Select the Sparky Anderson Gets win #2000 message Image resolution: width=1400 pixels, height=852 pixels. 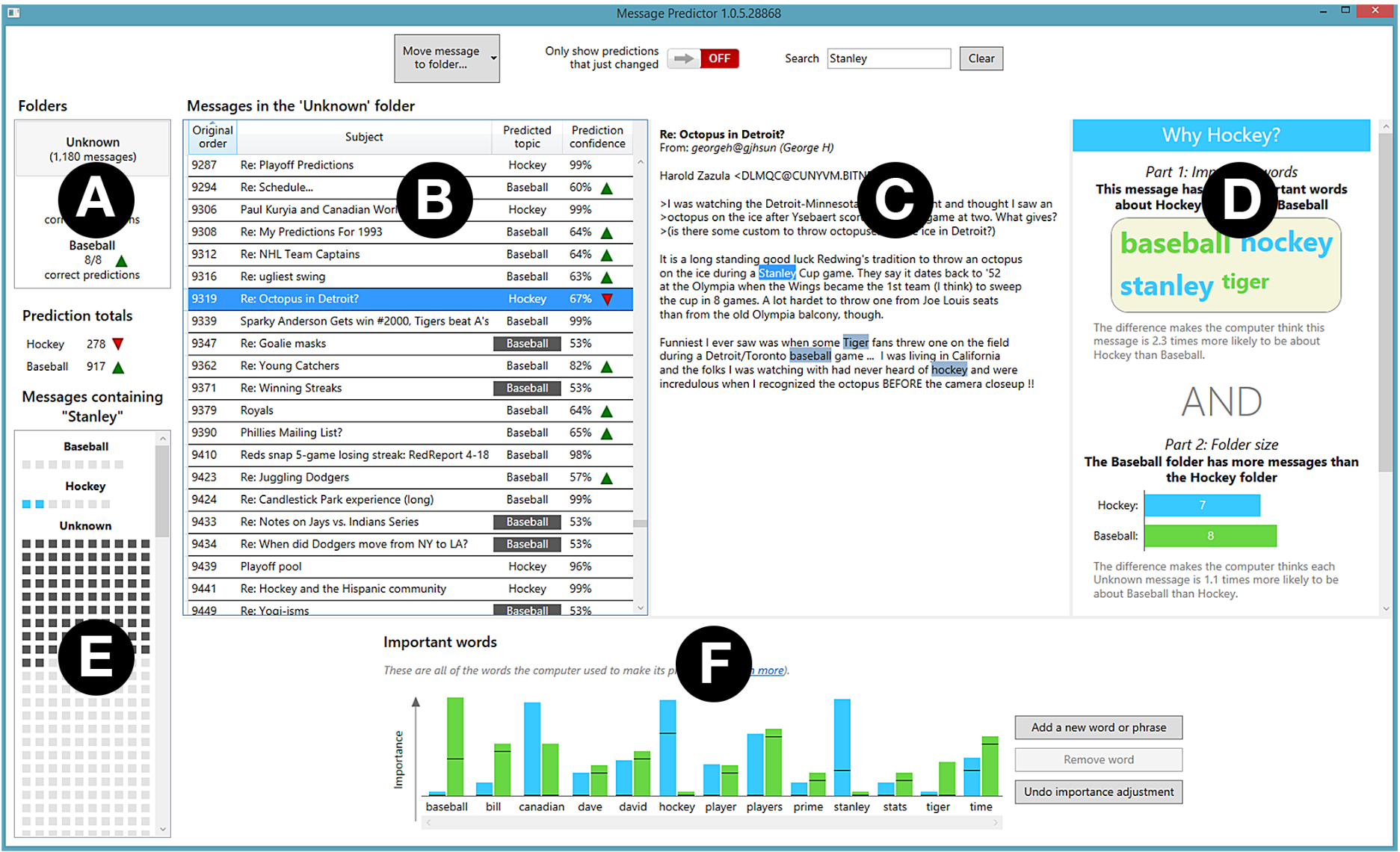click(410, 321)
